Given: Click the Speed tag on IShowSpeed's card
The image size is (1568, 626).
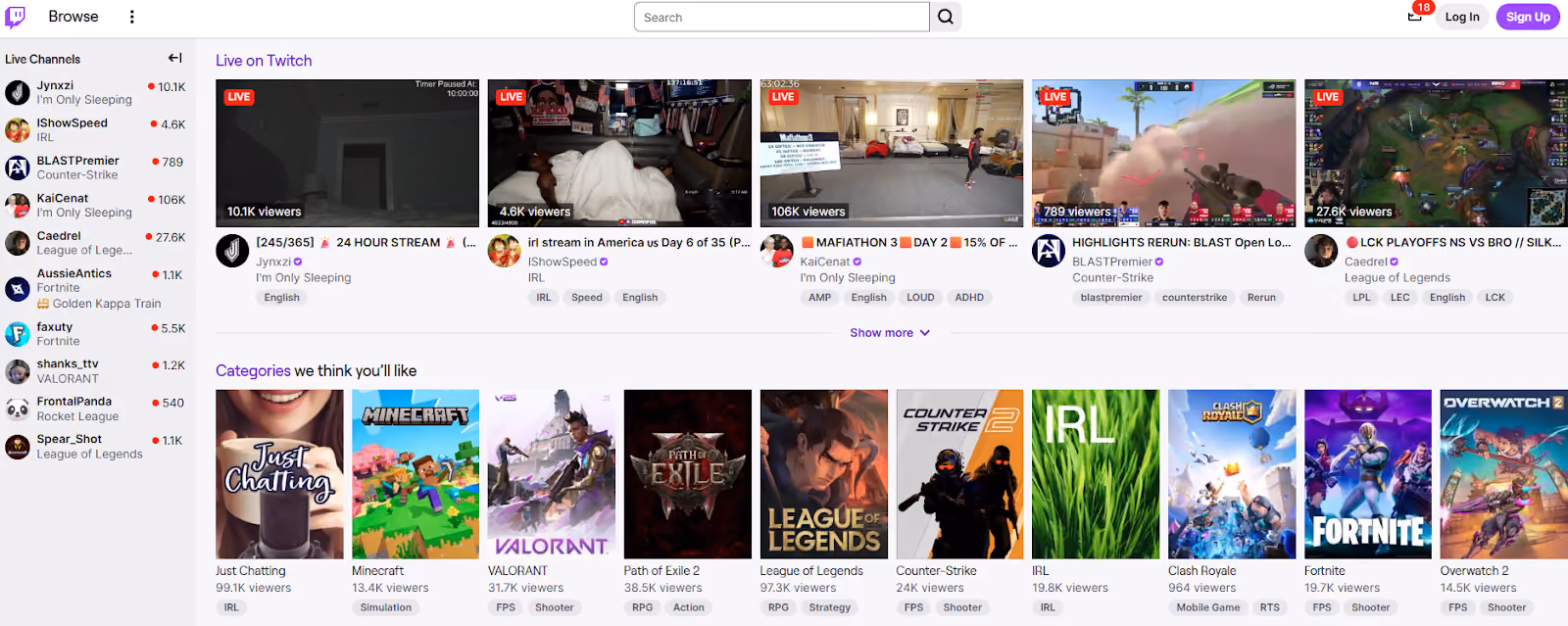Looking at the screenshot, I should [x=587, y=298].
